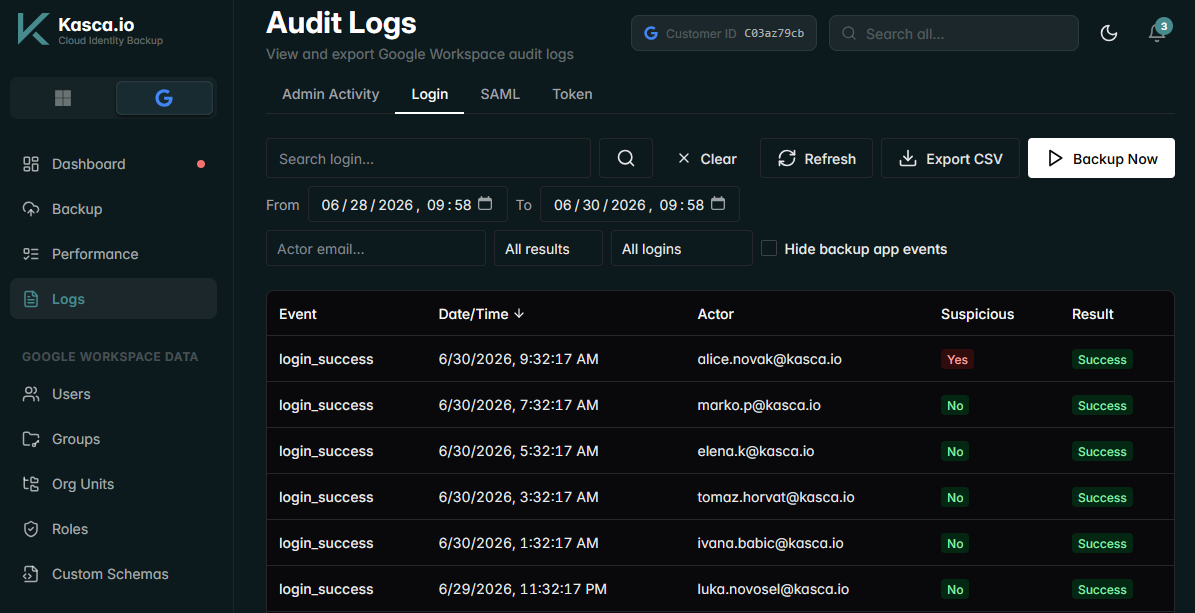Viewport: 1195px width, 613px height.
Task: Click the To date field 06/30/2026
Action: (x=639, y=204)
